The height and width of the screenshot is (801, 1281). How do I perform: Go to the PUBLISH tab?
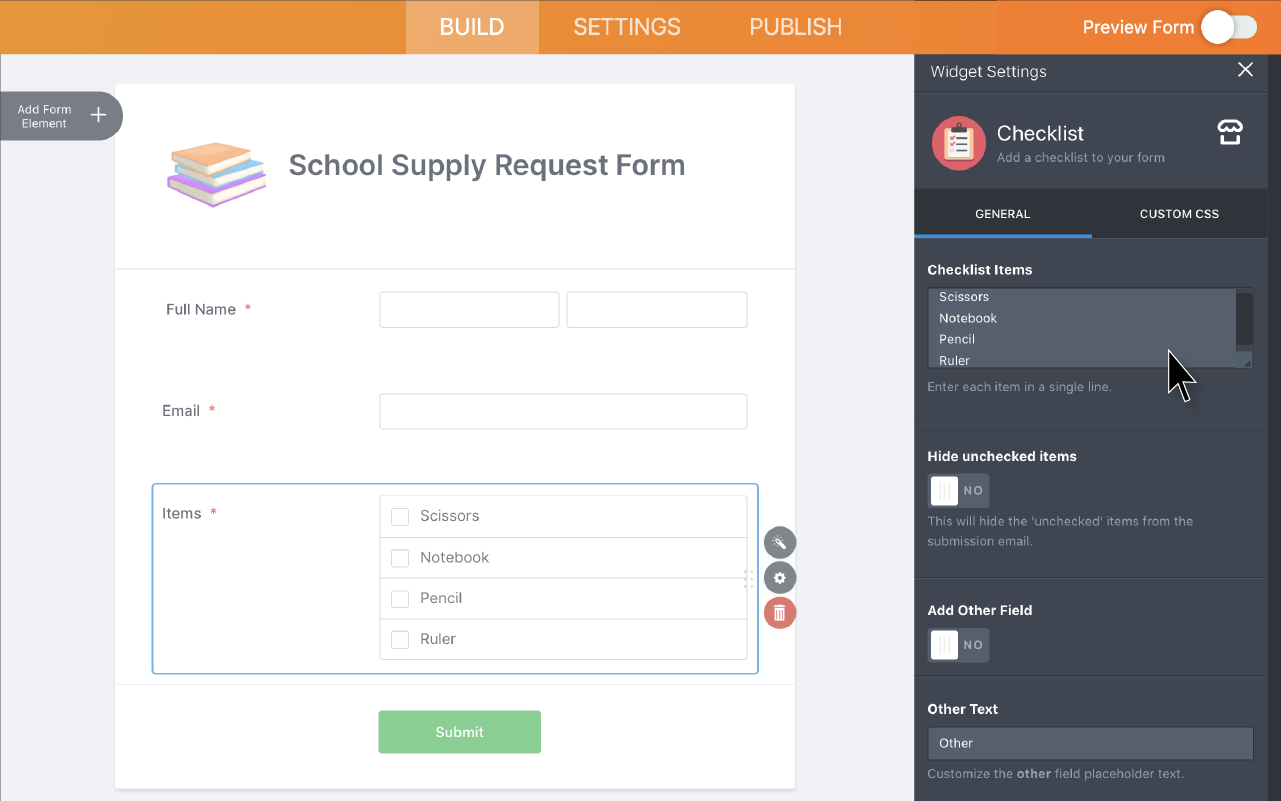point(795,27)
